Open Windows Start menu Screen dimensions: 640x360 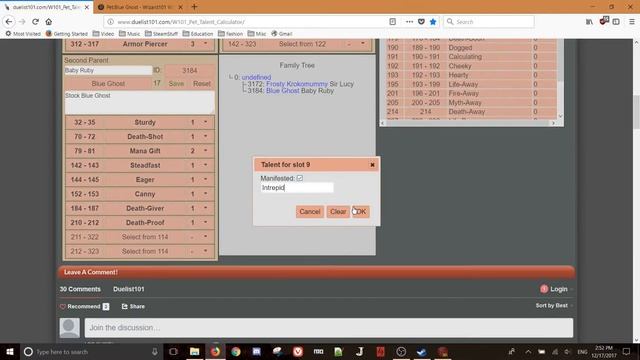pyautogui.click(x=10, y=351)
